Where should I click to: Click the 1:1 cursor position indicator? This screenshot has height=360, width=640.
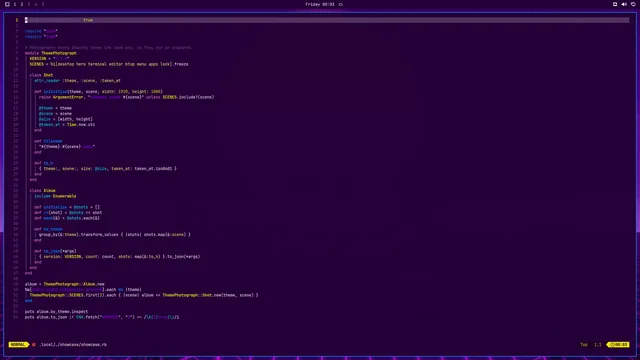(598, 344)
